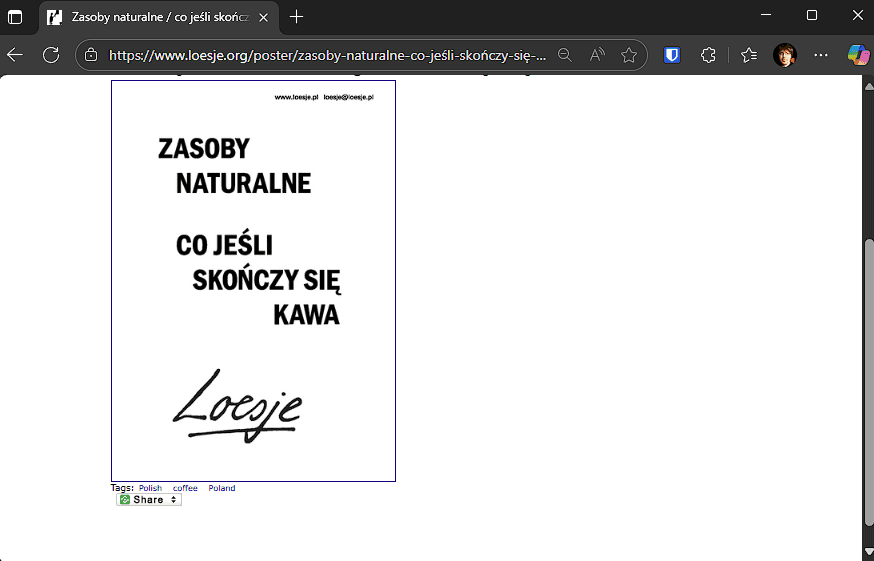Open the Favorites list icon
The image size is (874, 561).
(749, 55)
